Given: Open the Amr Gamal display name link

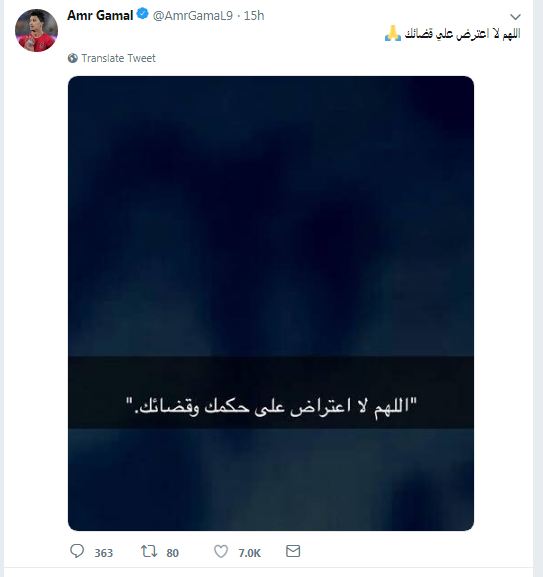Looking at the screenshot, I should 100,15.
